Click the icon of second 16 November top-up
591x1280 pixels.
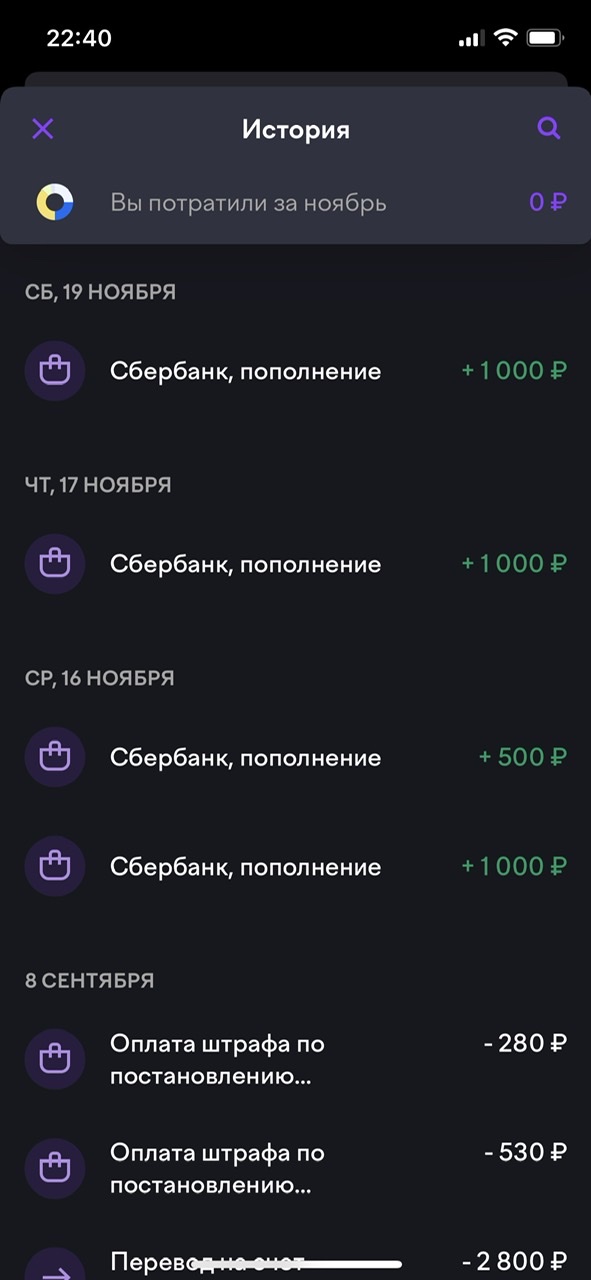pos(55,866)
